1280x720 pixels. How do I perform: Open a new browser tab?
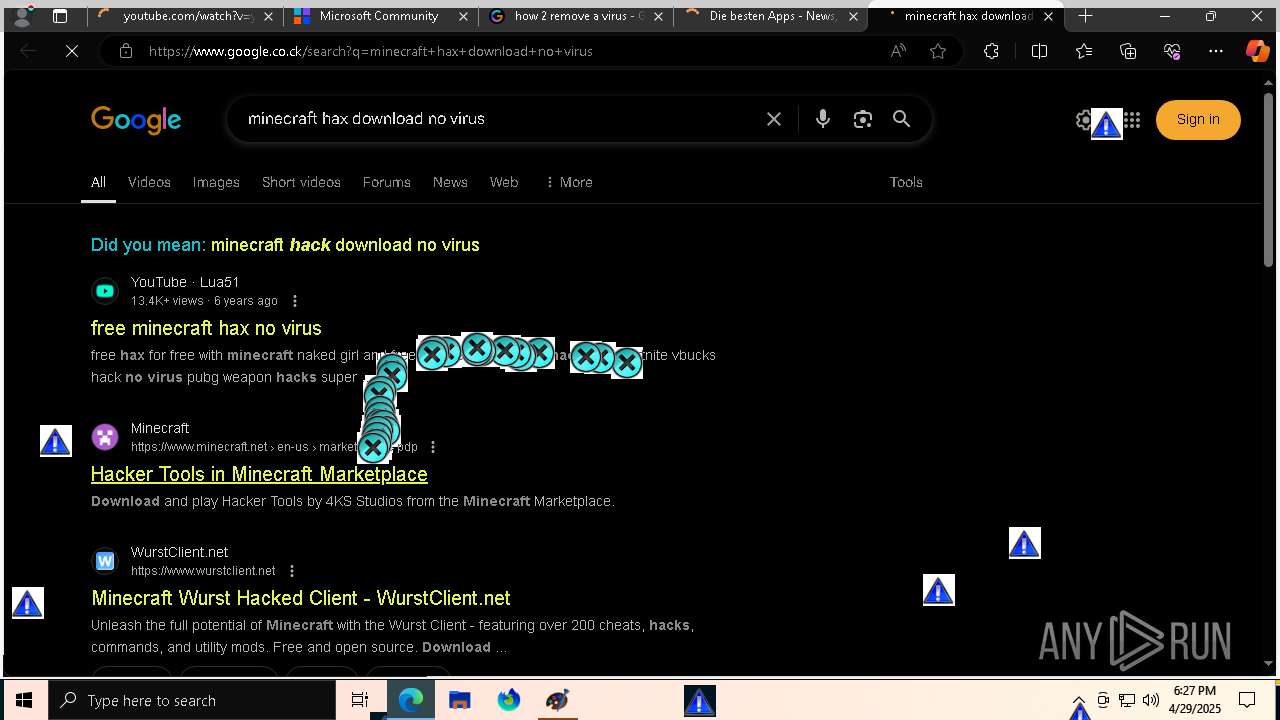[x=1085, y=16]
